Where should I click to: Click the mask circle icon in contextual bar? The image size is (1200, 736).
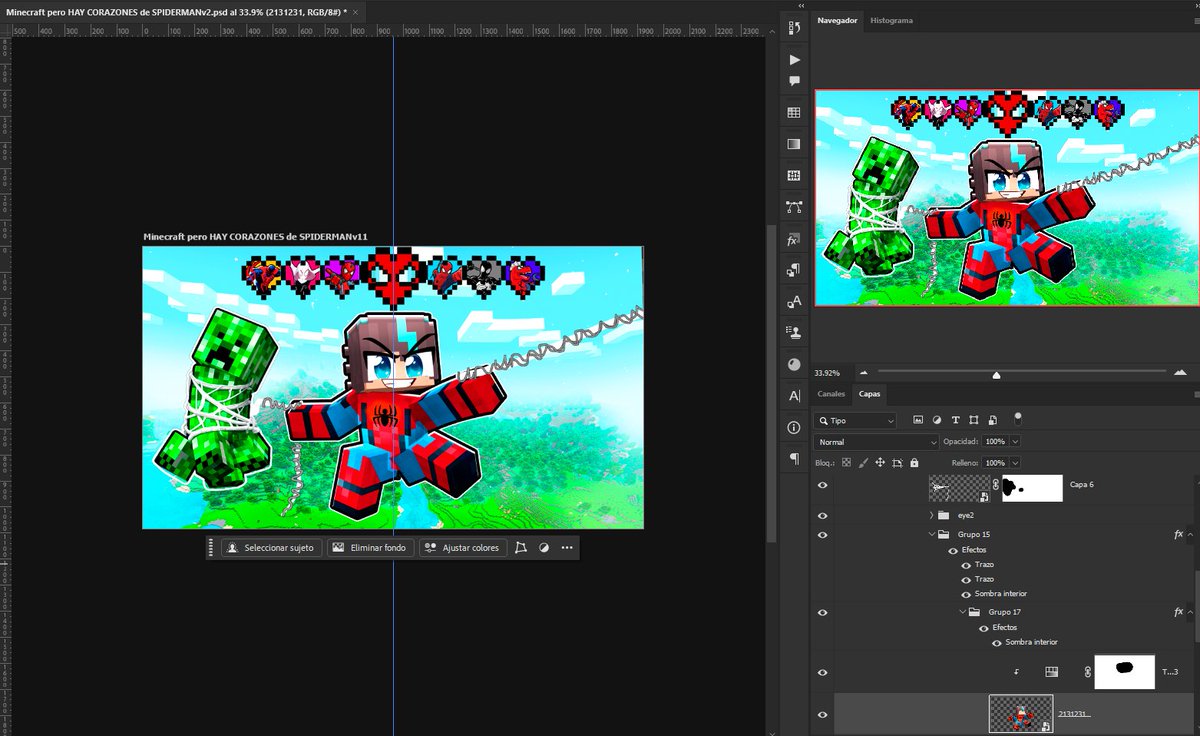click(544, 548)
